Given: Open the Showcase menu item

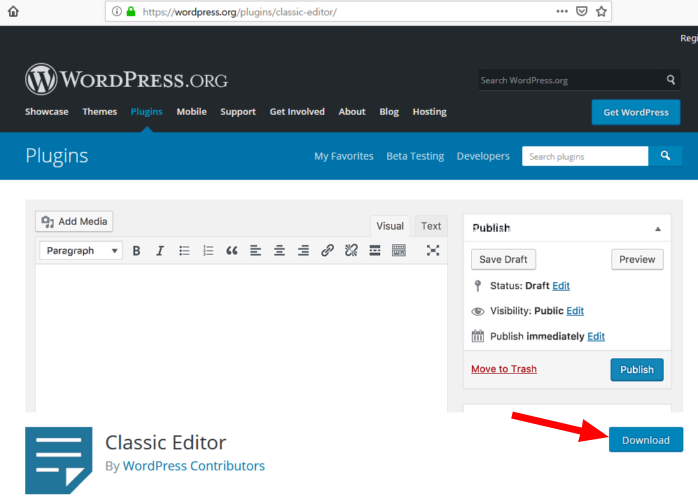Looking at the screenshot, I should pos(47,112).
